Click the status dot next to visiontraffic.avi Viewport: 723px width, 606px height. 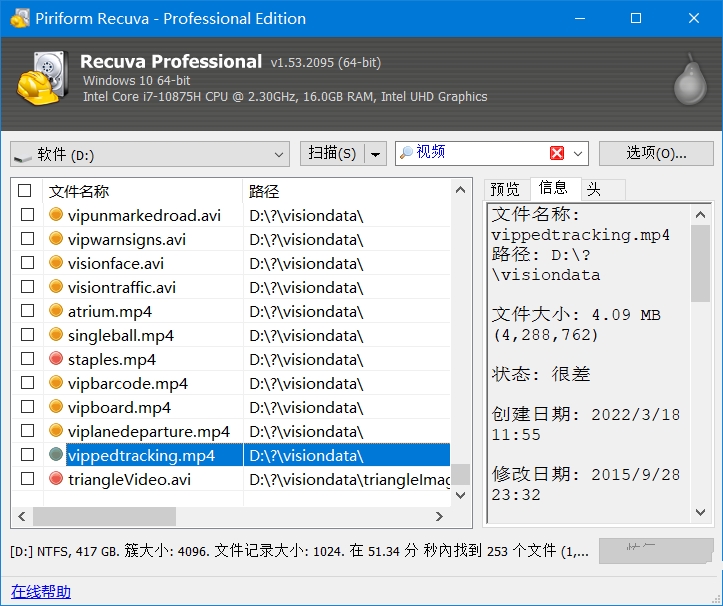click(x=56, y=286)
